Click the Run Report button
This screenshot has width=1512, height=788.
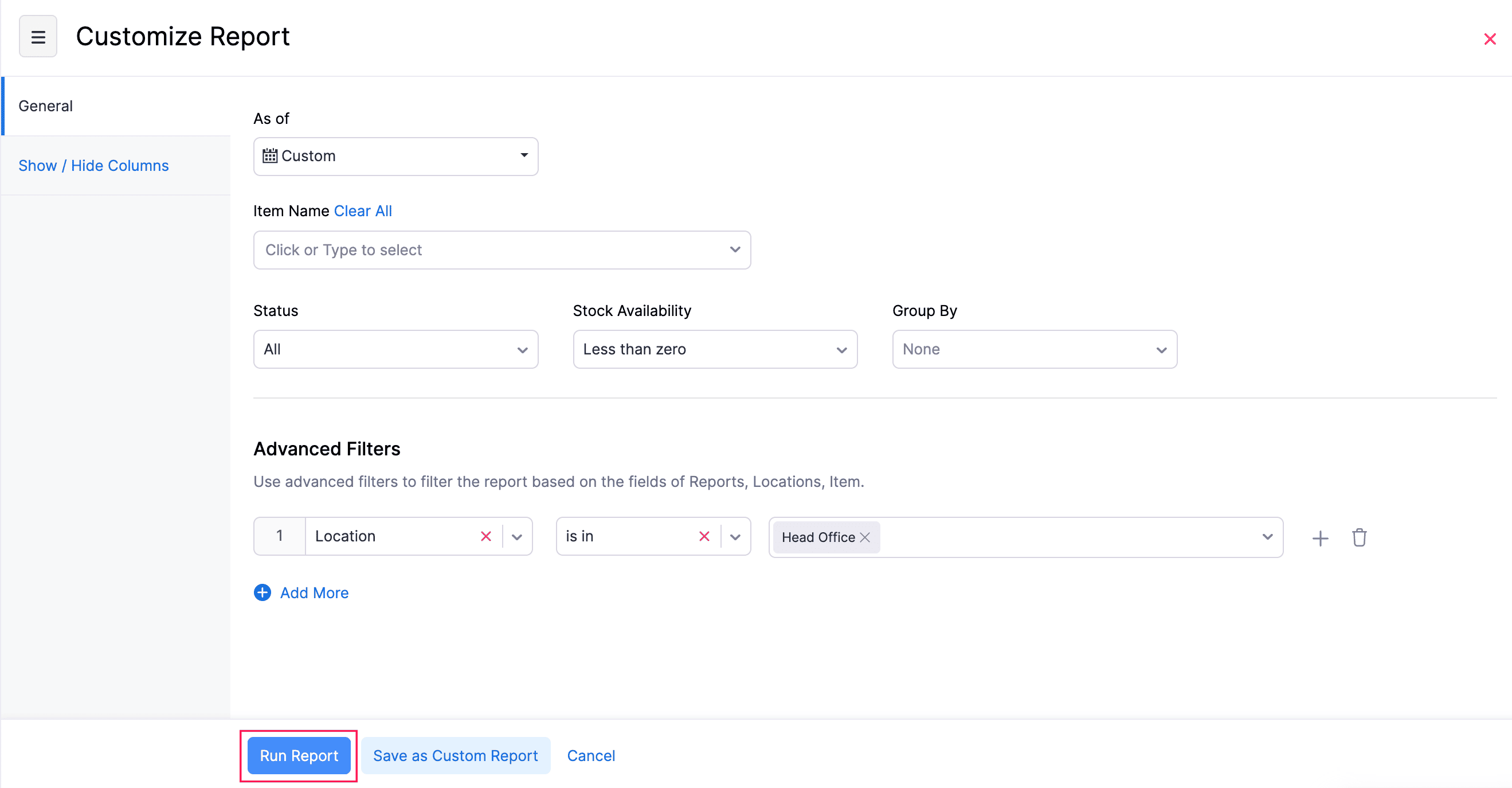(299, 755)
